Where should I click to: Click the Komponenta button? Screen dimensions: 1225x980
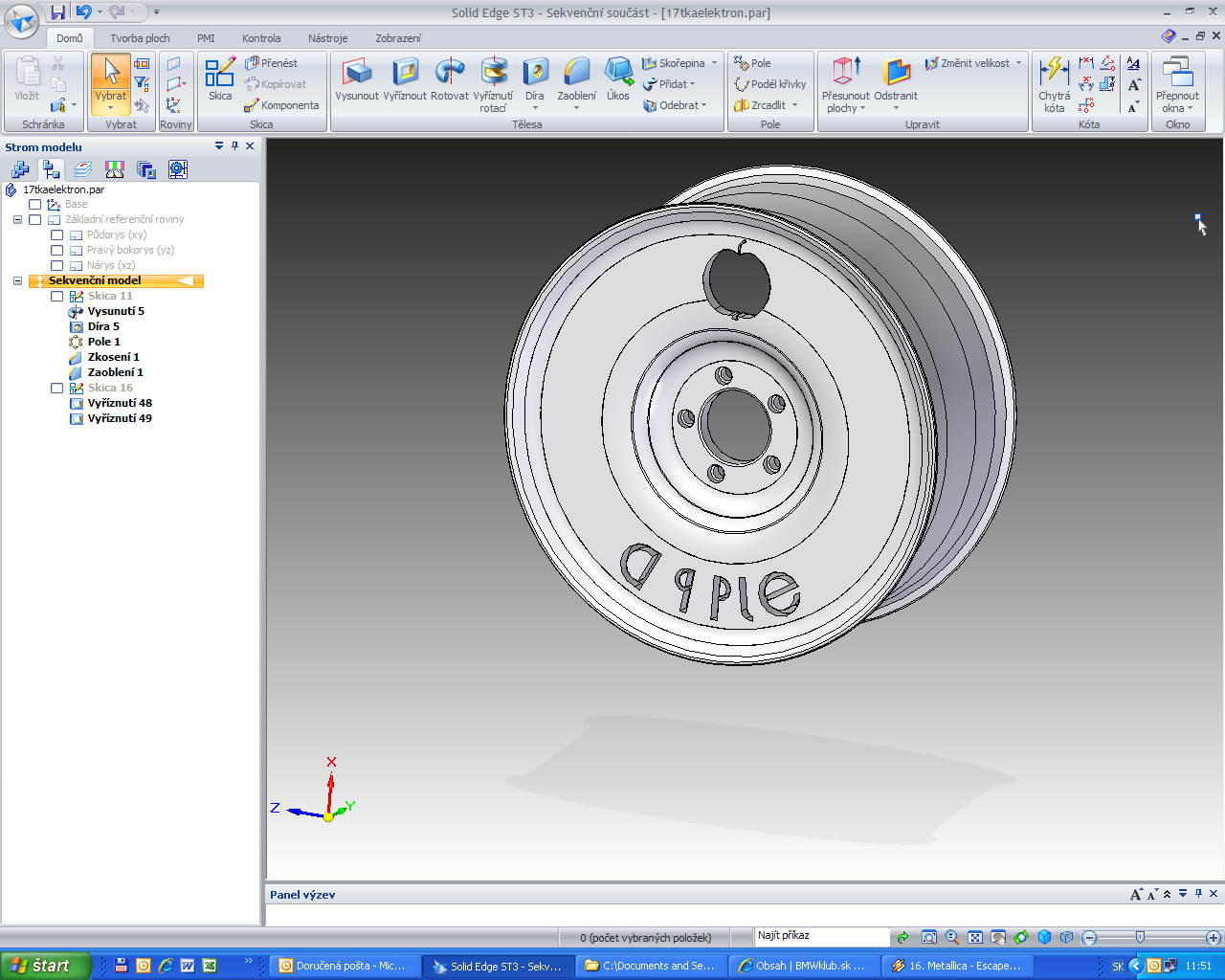tap(282, 105)
